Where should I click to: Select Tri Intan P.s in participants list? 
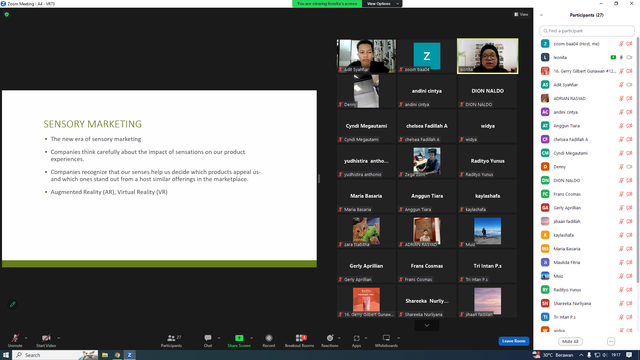pyautogui.click(x=587, y=317)
